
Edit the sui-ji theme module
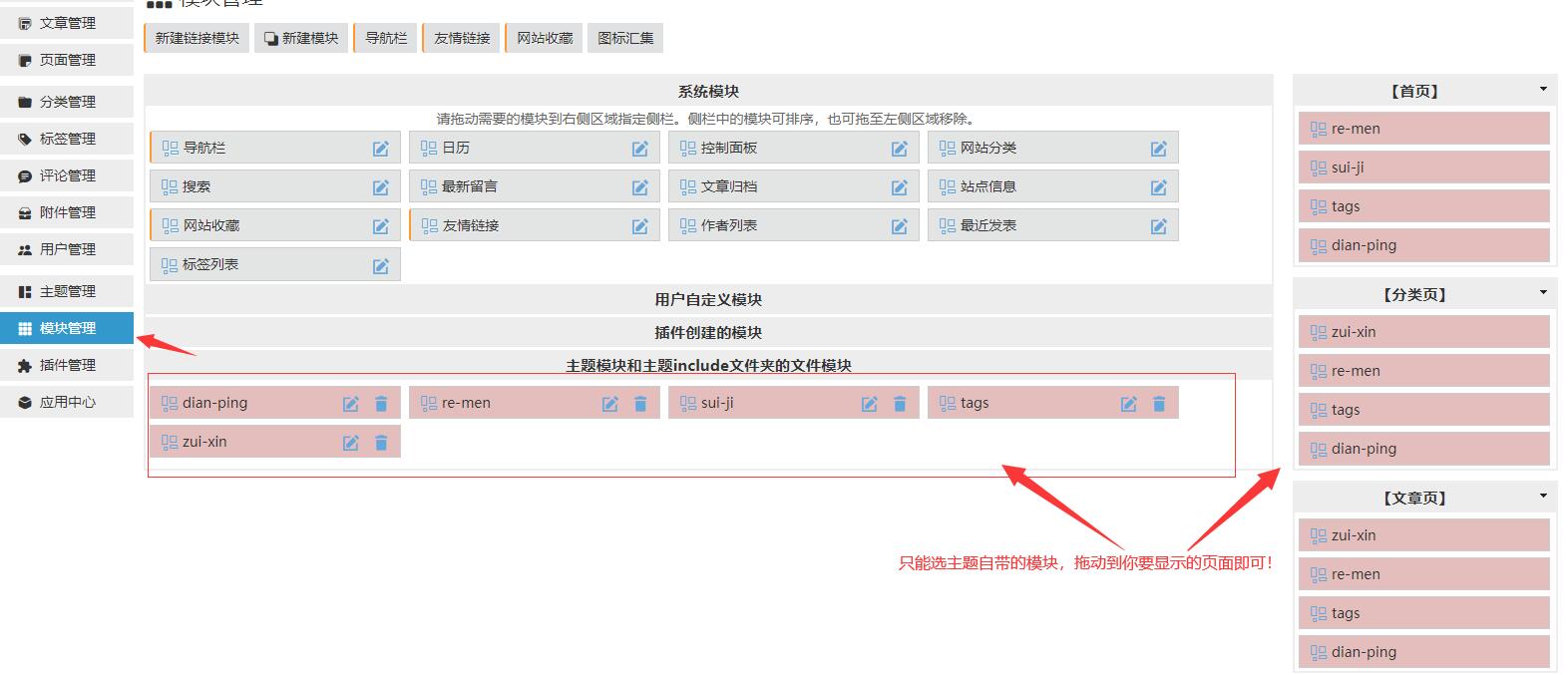click(870, 404)
